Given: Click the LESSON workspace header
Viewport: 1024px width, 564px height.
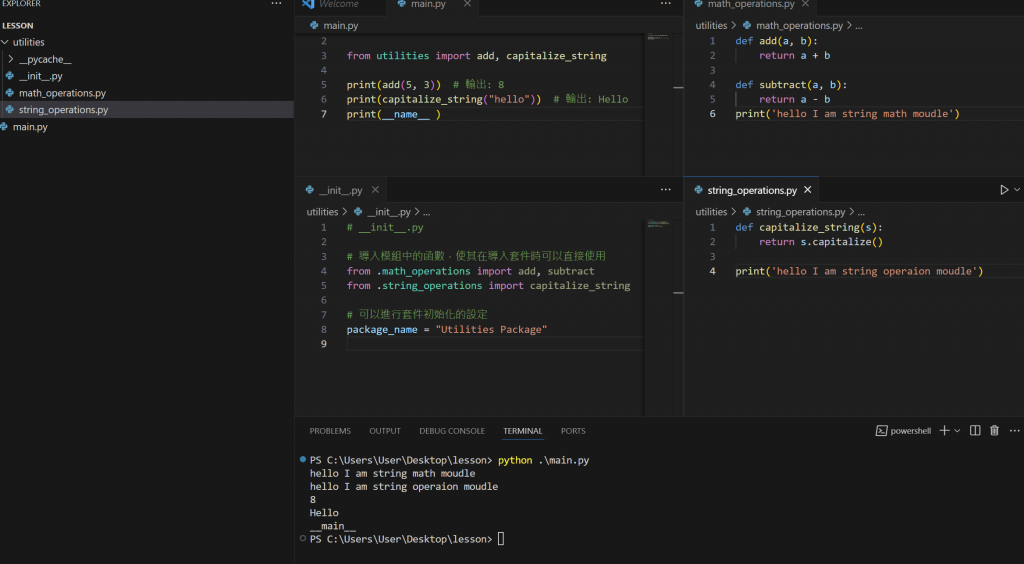Looking at the screenshot, I should click(x=18, y=25).
